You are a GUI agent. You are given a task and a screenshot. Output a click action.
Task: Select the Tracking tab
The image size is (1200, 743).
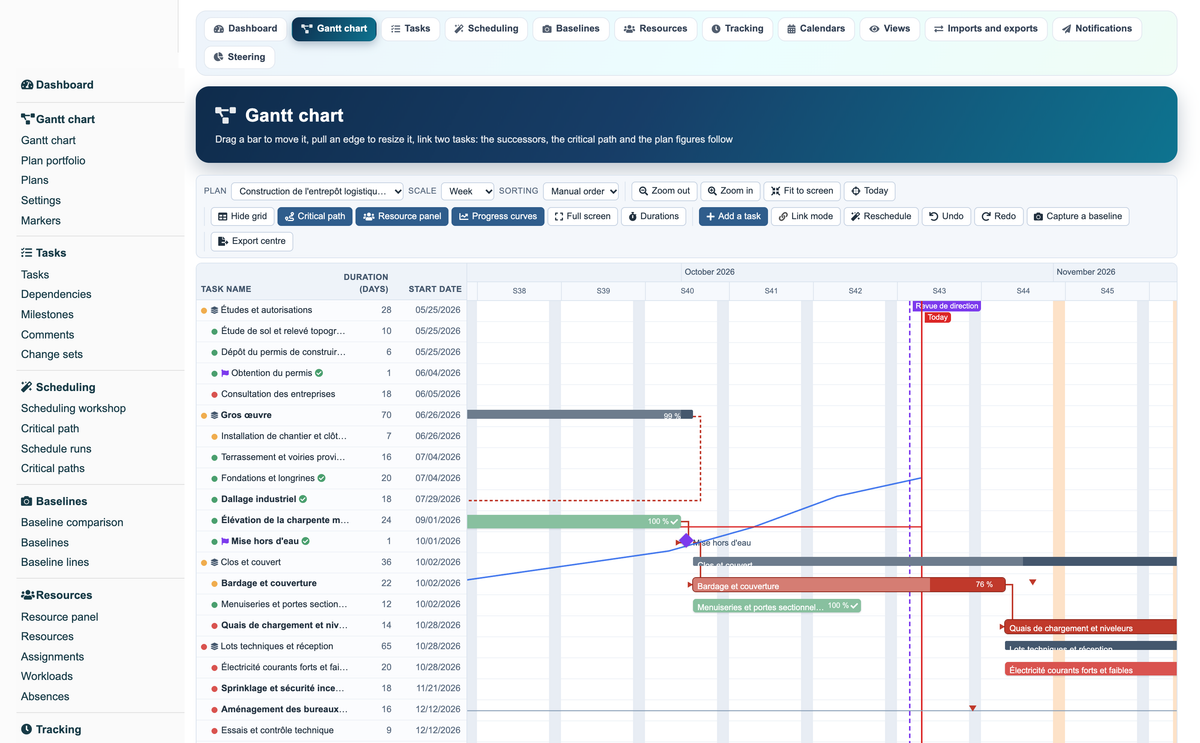[737, 29]
